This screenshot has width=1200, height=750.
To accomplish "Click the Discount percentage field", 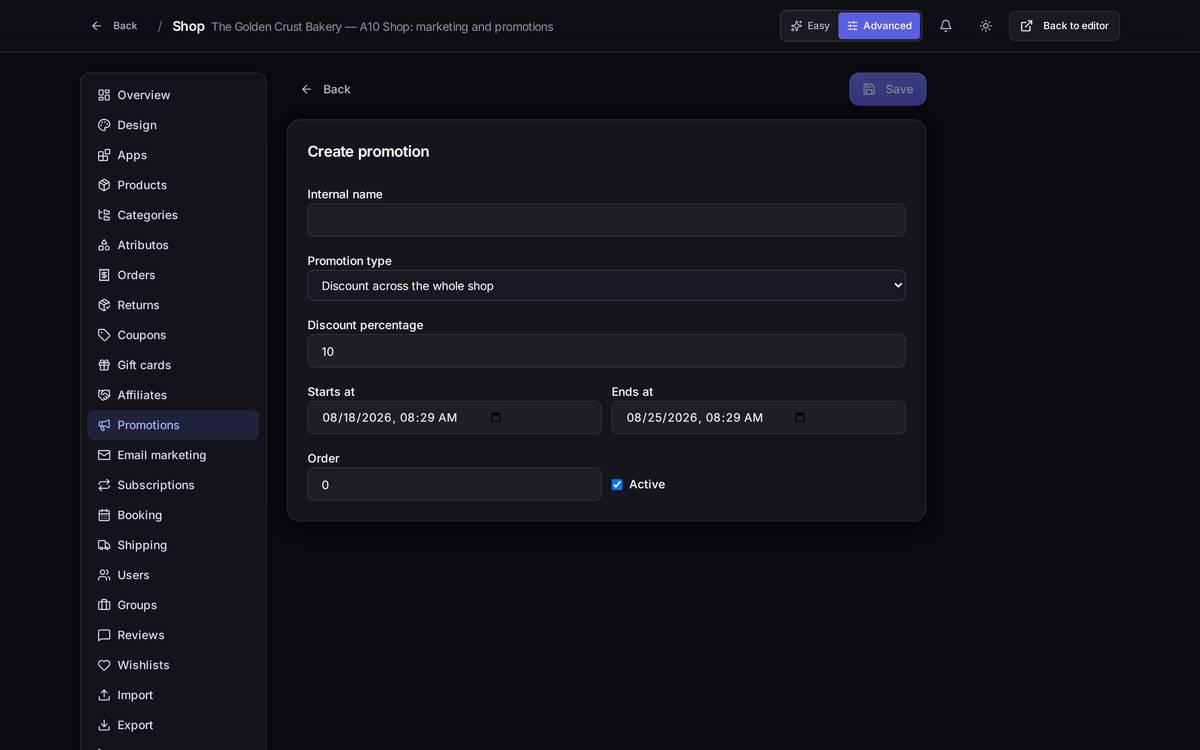I will 606,351.
